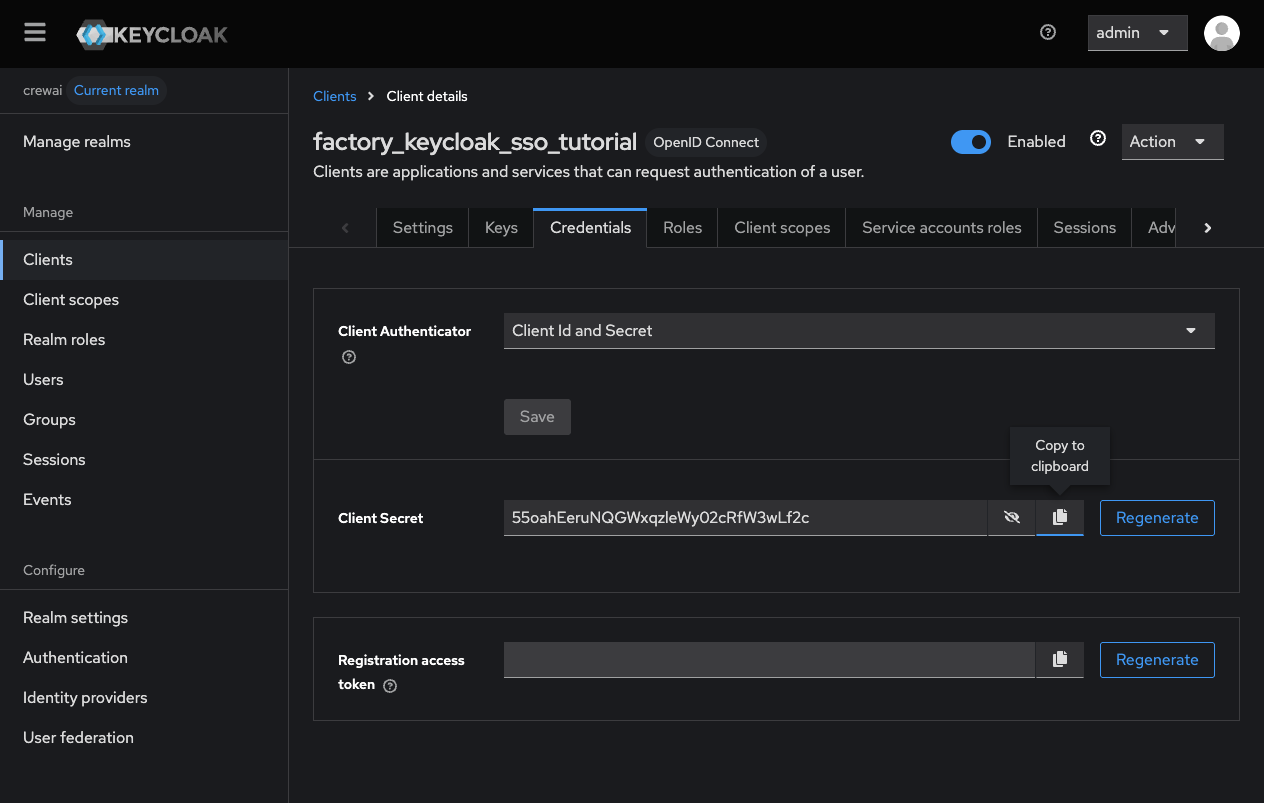This screenshot has width=1264, height=803.
Task: Copy the Registration access token to clipboard
Action: tap(1060, 659)
